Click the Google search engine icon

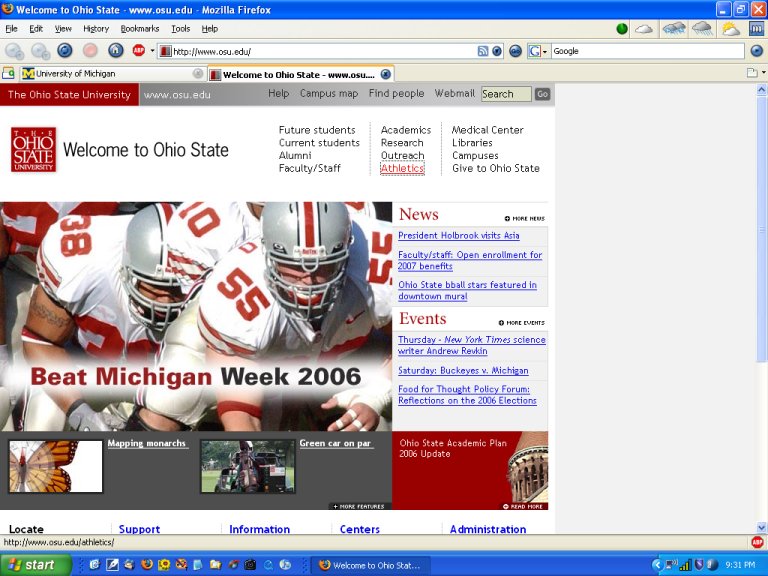[x=535, y=51]
